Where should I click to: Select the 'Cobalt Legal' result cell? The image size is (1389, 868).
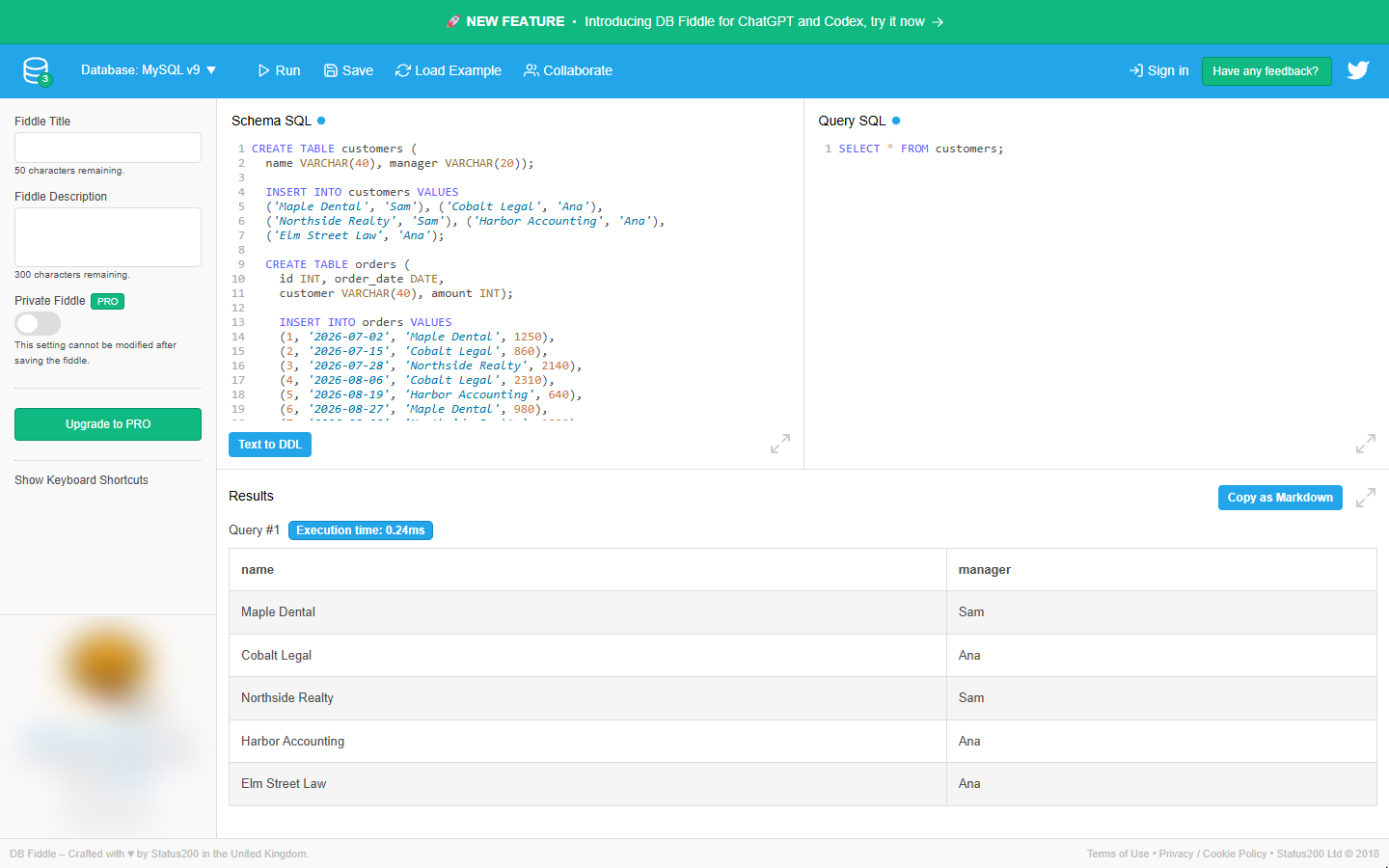[x=588, y=655]
